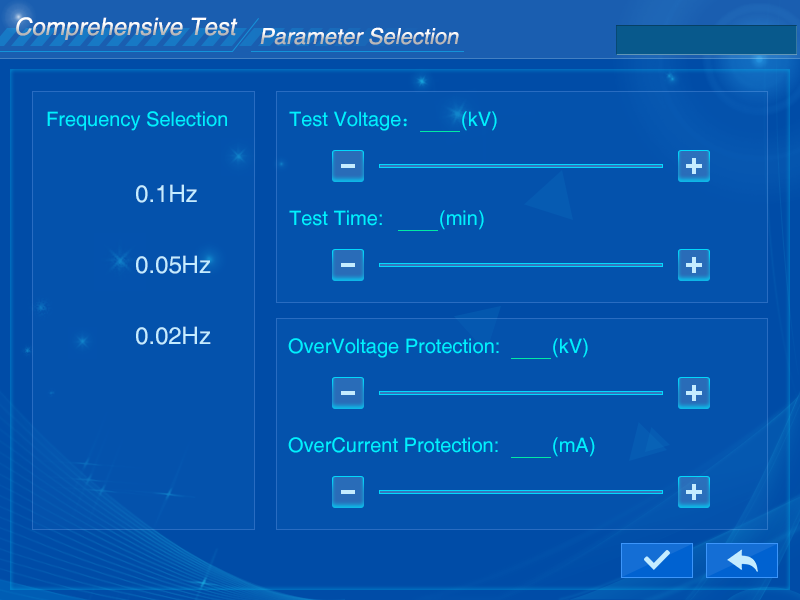Image resolution: width=800 pixels, height=600 pixels.
Task: Decrease OverCurrent Protection with minus icon
Action: coord(347,492)
